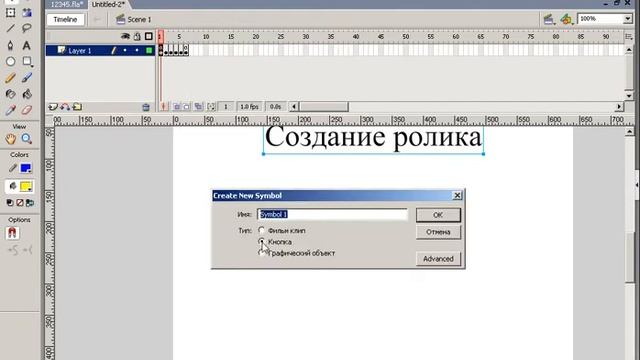Select the Кнопка radio button
The height and width of the screenshot is (360, 640).
(x=261, y=242)
